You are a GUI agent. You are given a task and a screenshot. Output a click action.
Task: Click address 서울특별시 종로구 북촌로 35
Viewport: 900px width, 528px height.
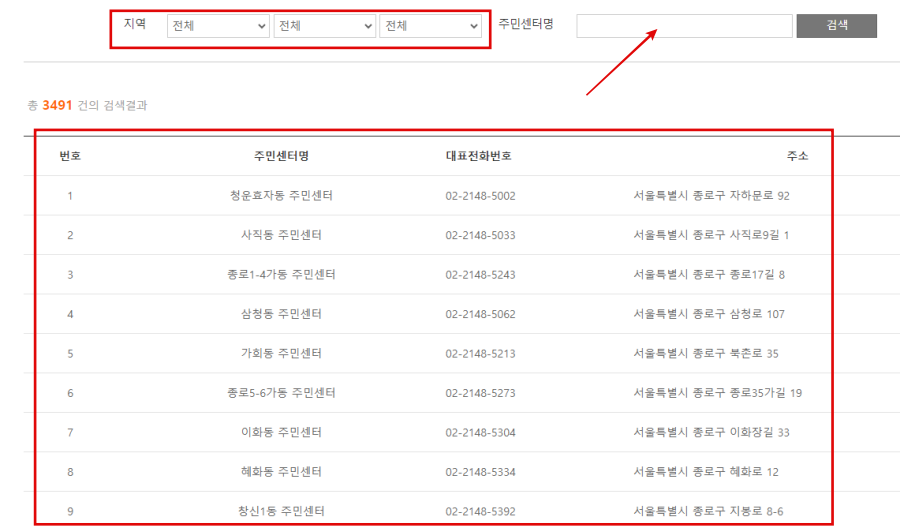tap(706, 354)
